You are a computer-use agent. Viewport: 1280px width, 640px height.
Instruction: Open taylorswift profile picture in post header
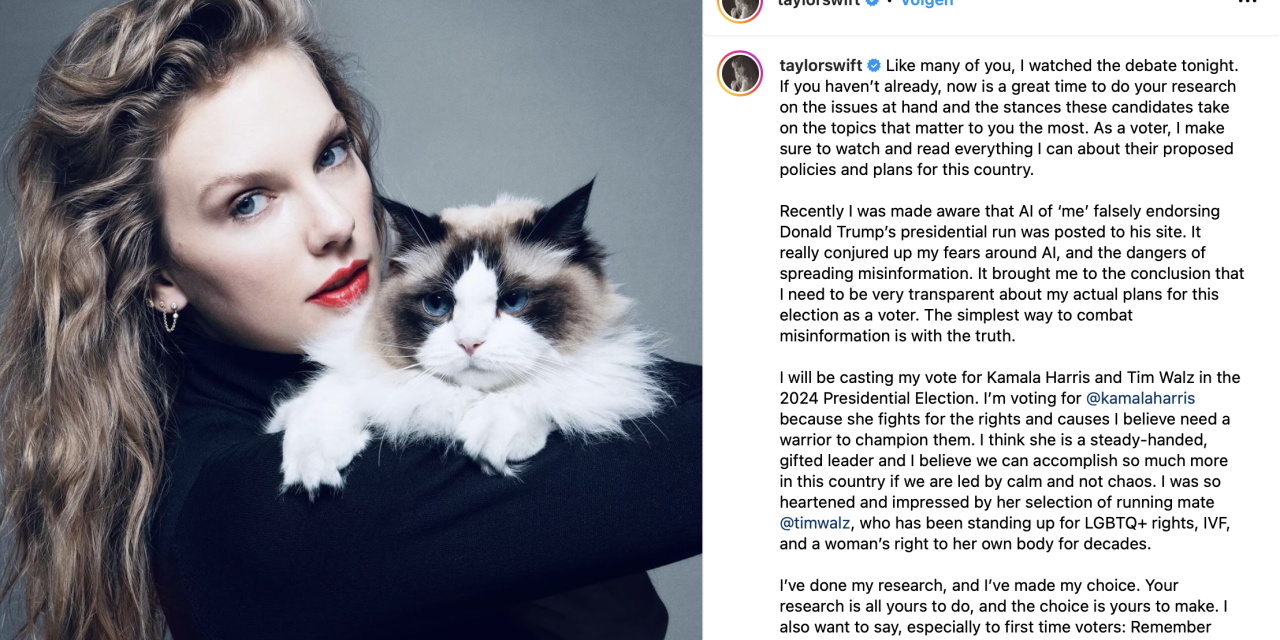(x=740, y=5)
